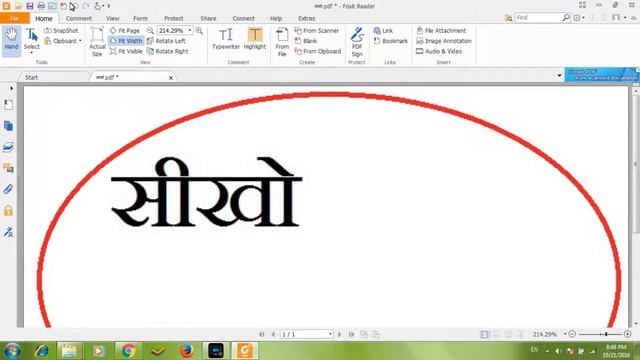Click ribbon zoom out magnifier

150,31
